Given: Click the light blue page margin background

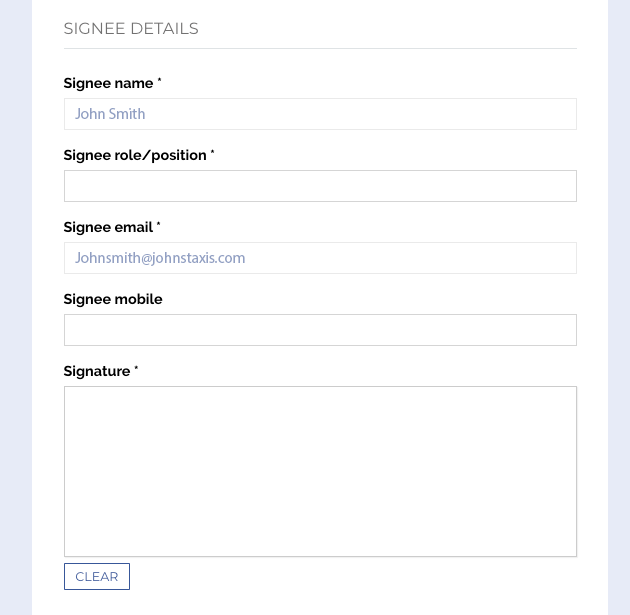Looking at the screenshot, I should [x=15, y=300].
